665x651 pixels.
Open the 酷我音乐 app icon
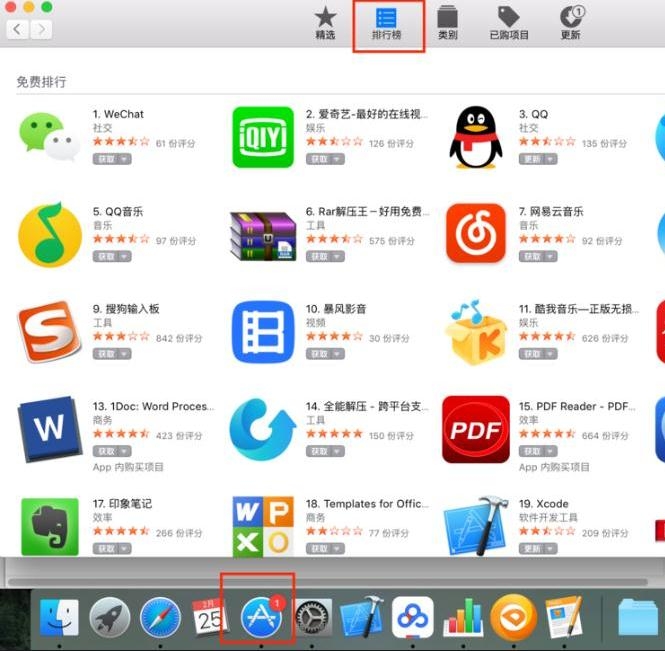pyautogui.click(x=476, y=332)
